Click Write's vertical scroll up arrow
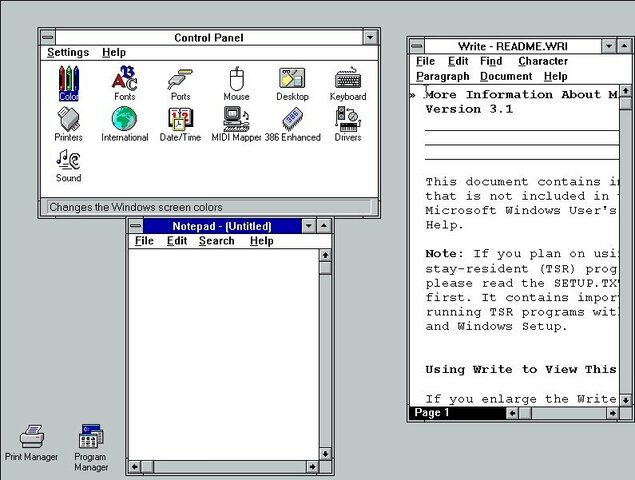 coord(626,91)
